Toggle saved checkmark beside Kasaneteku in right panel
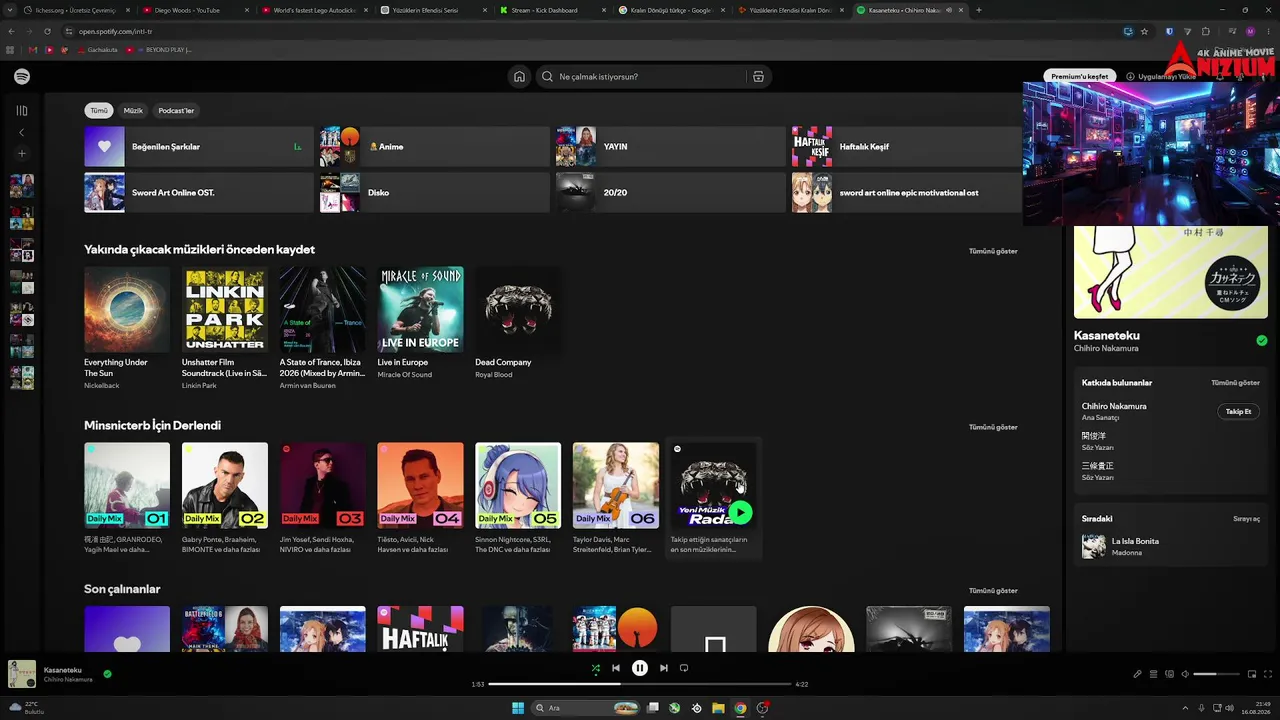The height and width of the screenshot is (720, 1280). coord(1262,341)
